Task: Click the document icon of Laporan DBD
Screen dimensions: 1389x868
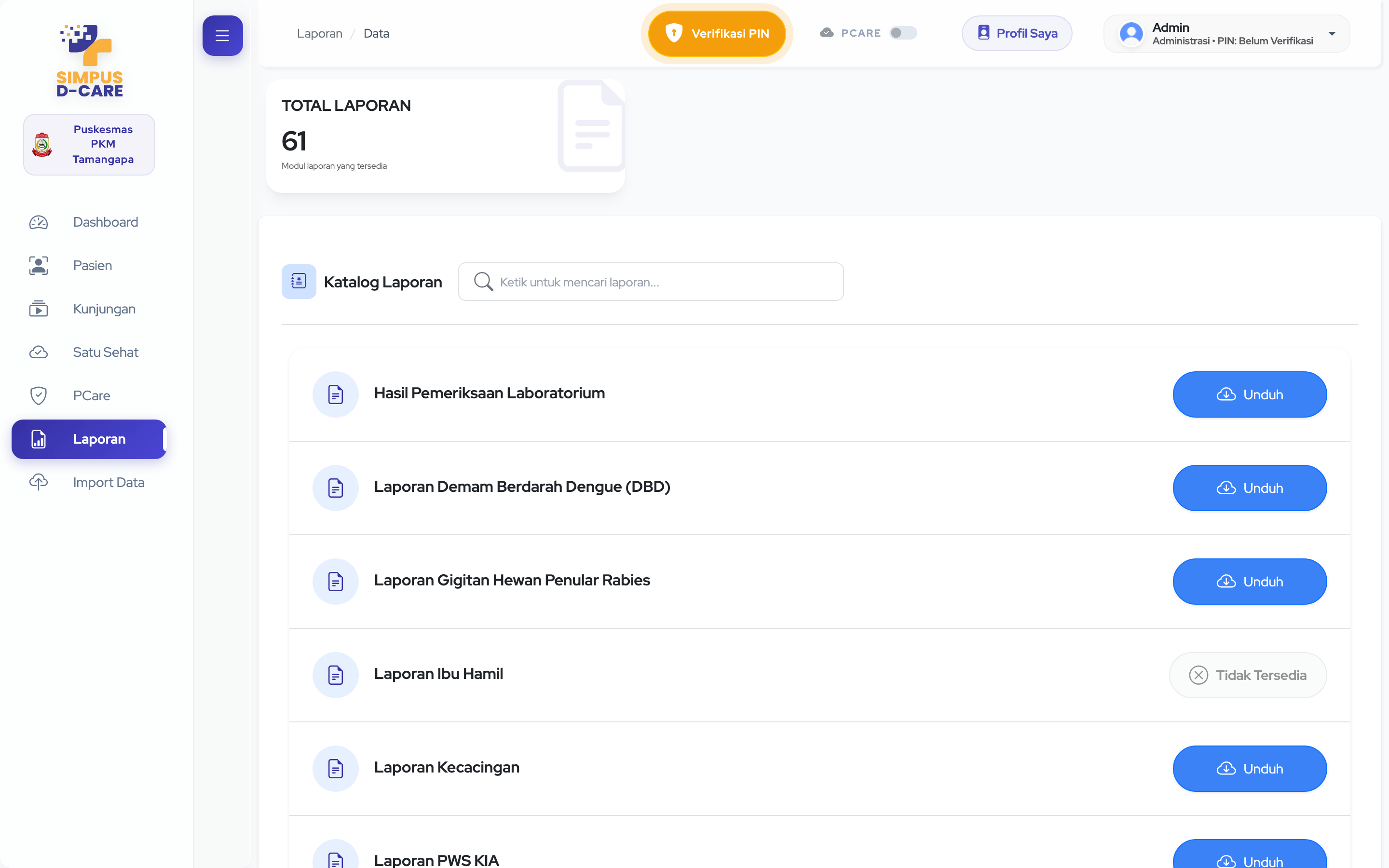Action: pos(336,488)
